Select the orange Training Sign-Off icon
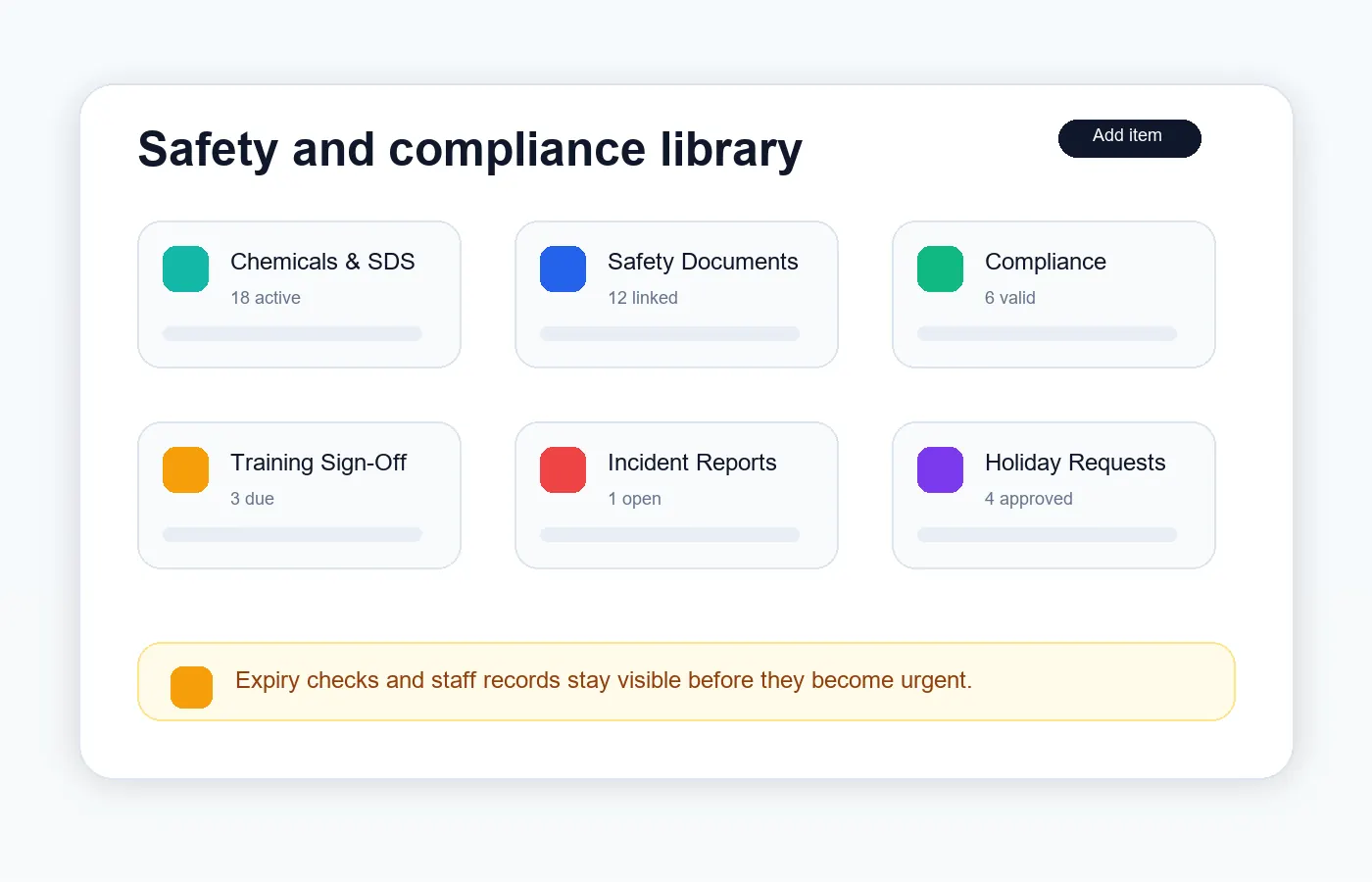 [x=185, y=469]
